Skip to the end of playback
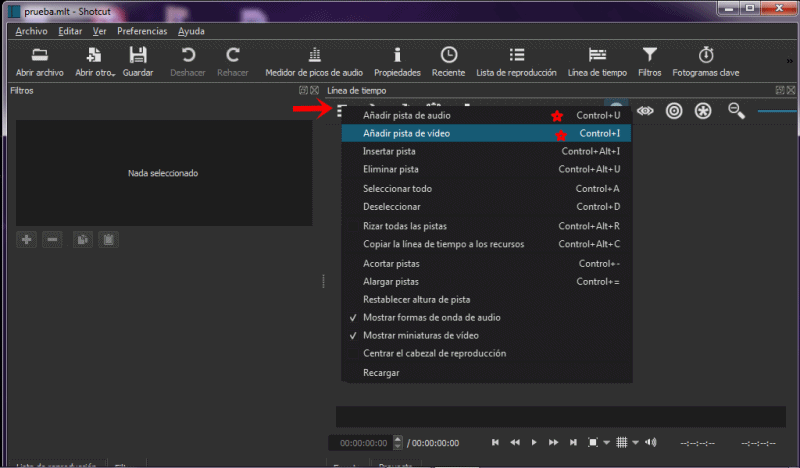This screenshot has height=468, width=800. click(573, 442)
